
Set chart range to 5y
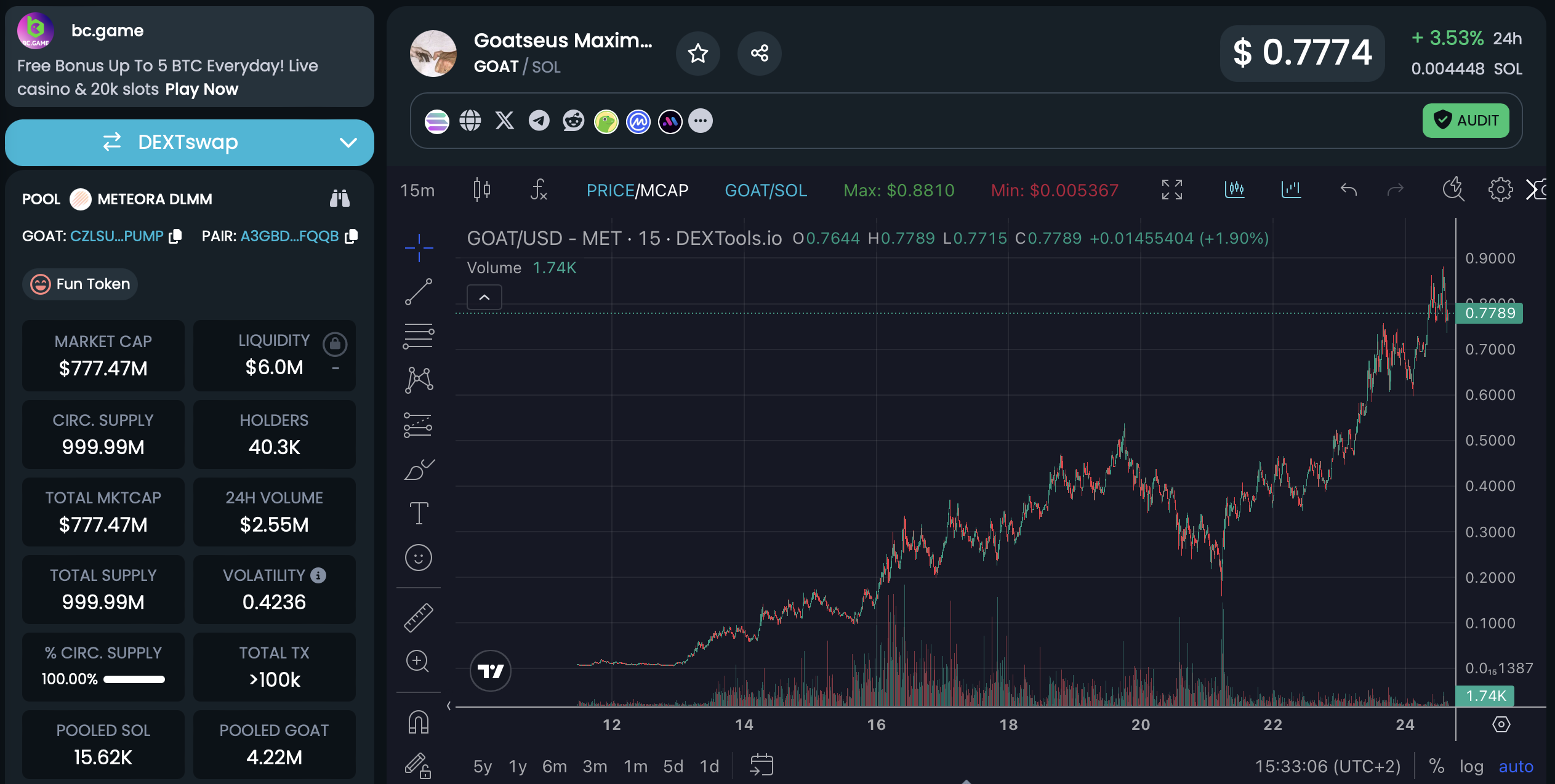[482, 766]
